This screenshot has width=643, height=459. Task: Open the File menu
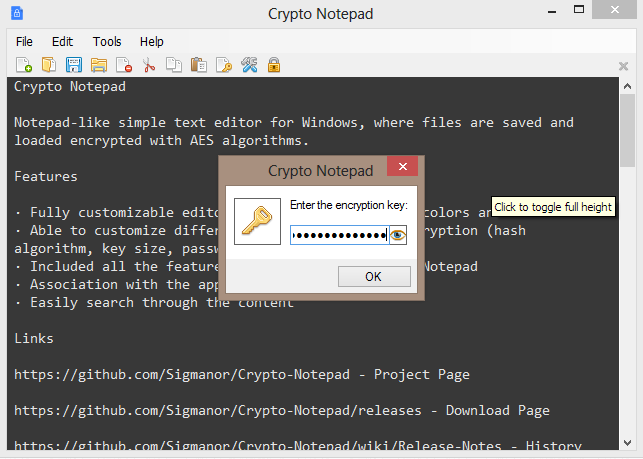tap(24, 41)
